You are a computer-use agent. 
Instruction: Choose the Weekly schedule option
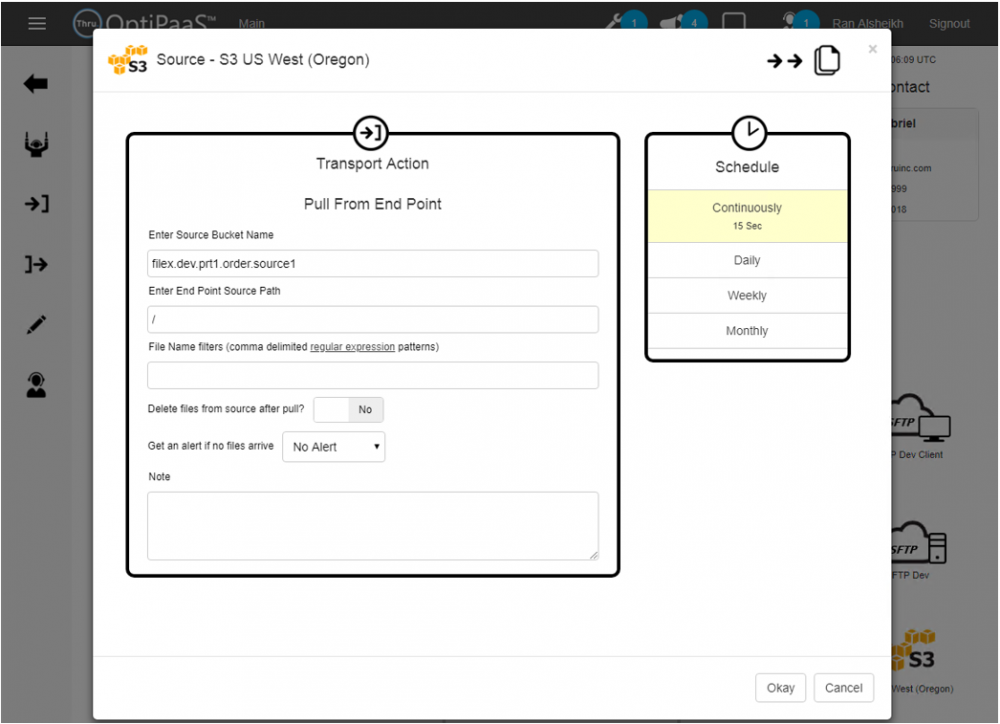747,296
